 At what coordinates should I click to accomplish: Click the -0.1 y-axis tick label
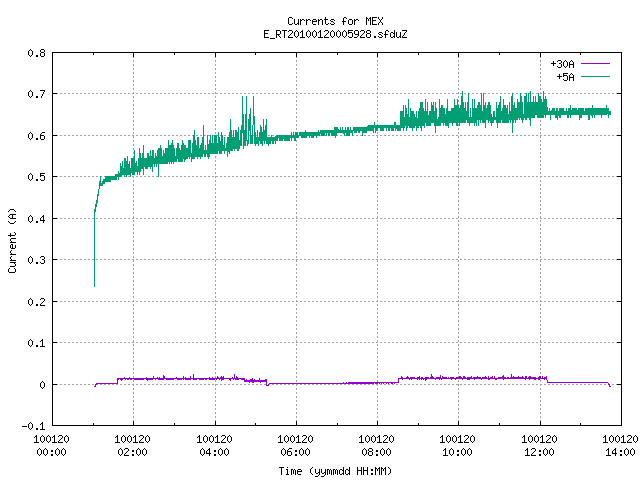[x=33, y=426]
